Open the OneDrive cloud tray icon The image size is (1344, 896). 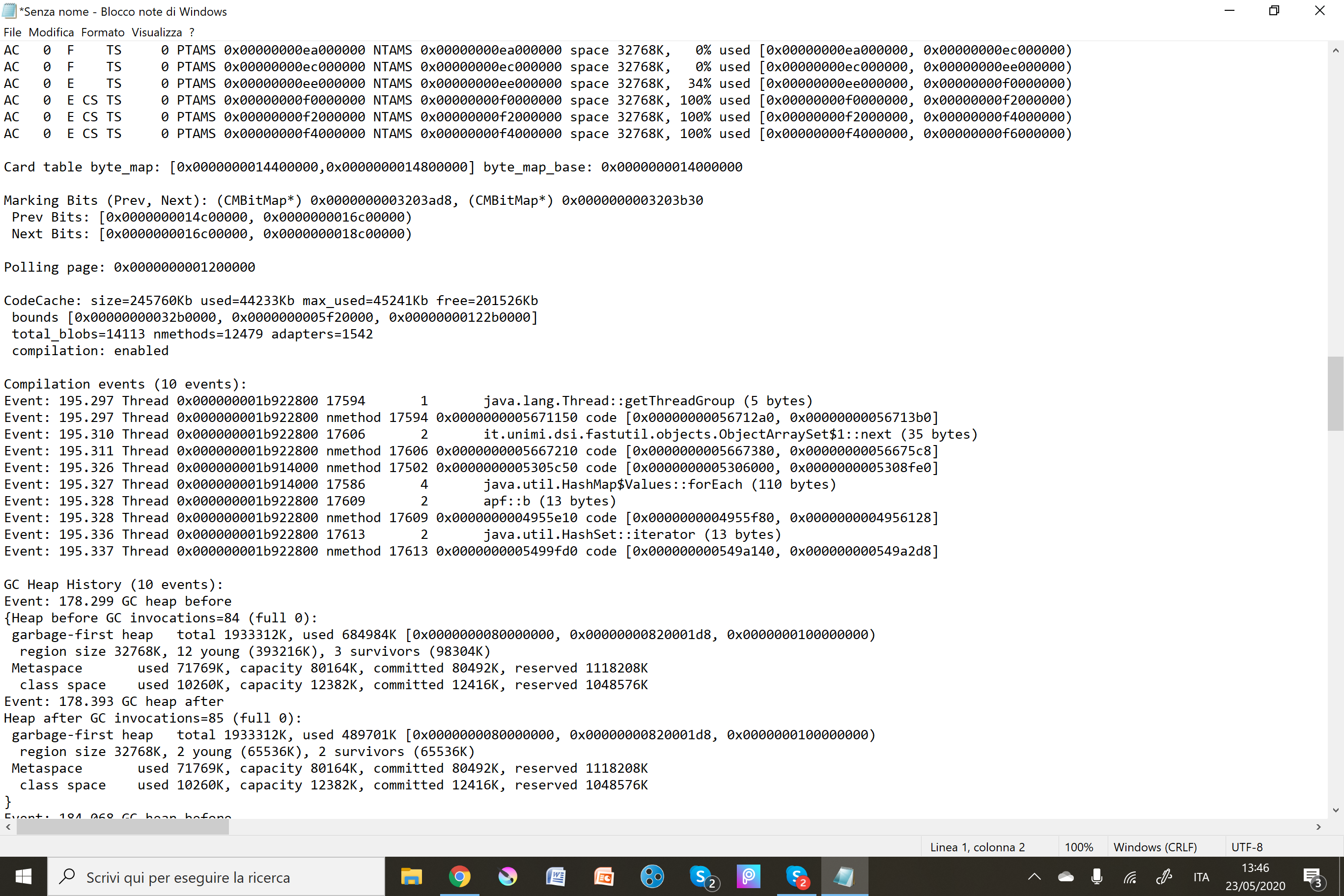(x=1065, y=876)
